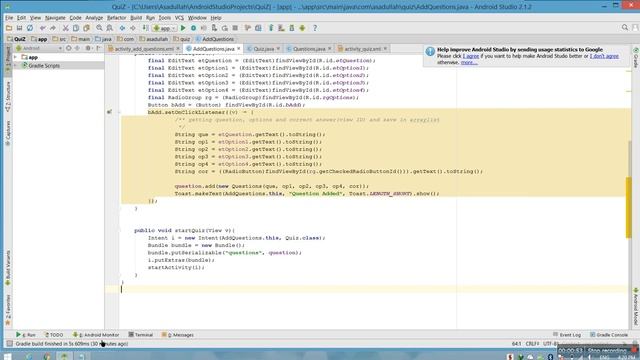The height and width of the screenshot is (360, 640).
Task: Open the Messages tool window
Action: pyautogui.click(x=178, y=335)
